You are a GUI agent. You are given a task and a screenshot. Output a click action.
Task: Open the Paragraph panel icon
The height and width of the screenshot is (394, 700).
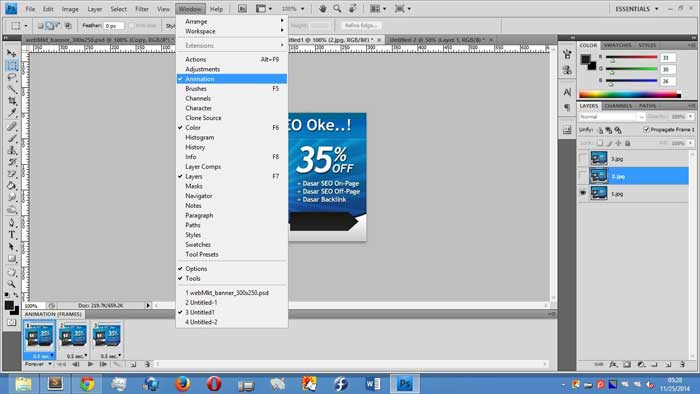[567, 108]
